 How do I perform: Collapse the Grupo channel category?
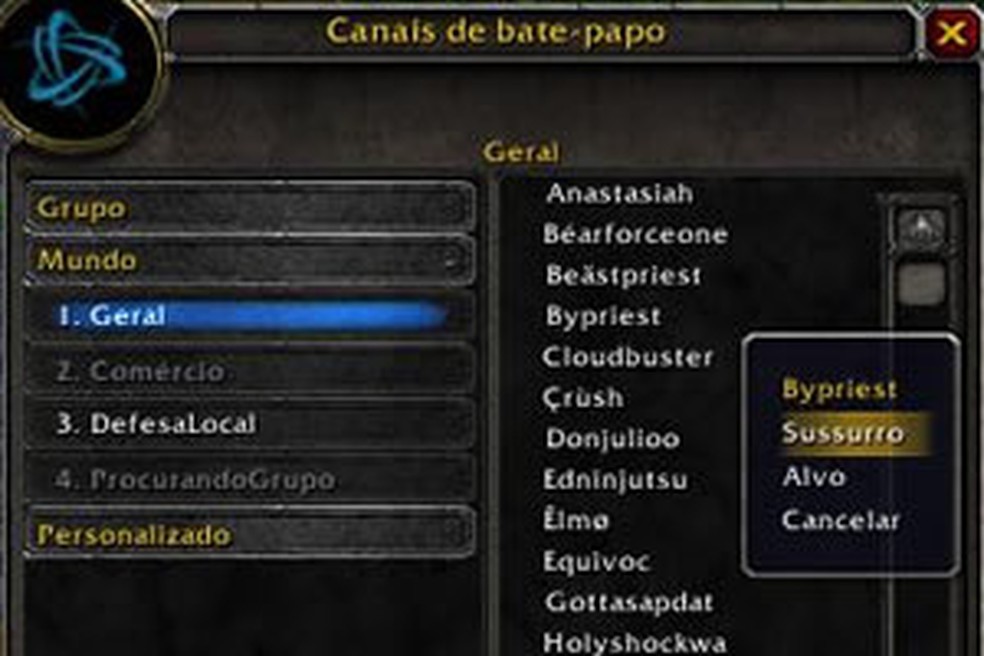pos(250,208)
